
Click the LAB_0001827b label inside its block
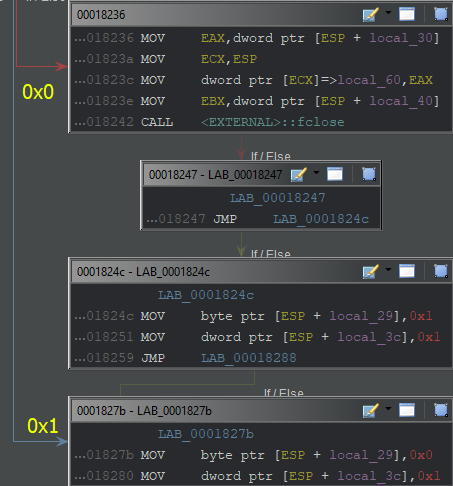click(x=206, y=434)
